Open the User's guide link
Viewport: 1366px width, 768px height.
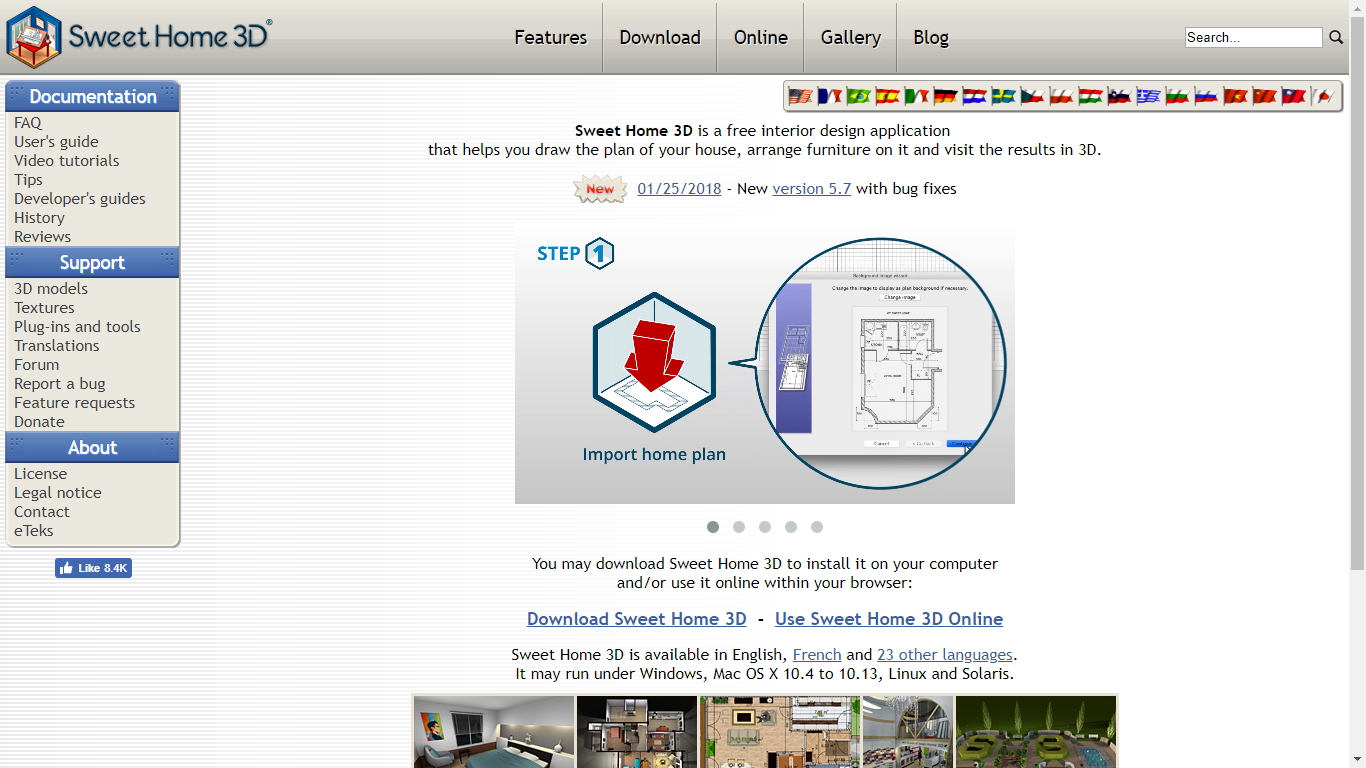point(56,142)
